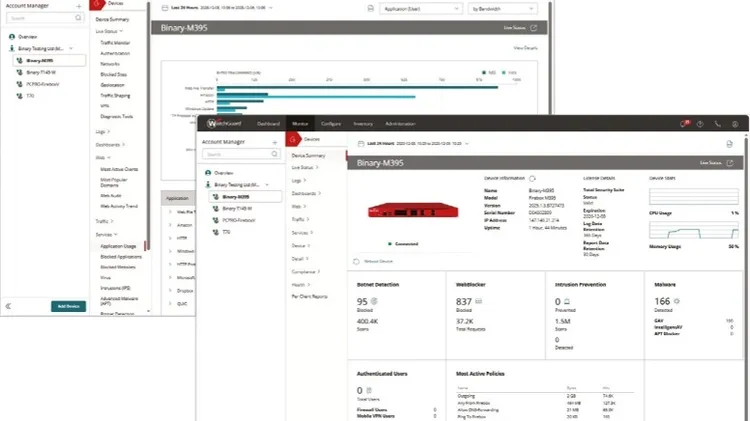Screen dimensions: 750x421
Task: Click the Add Device button
Action: (x=69, y=305)
